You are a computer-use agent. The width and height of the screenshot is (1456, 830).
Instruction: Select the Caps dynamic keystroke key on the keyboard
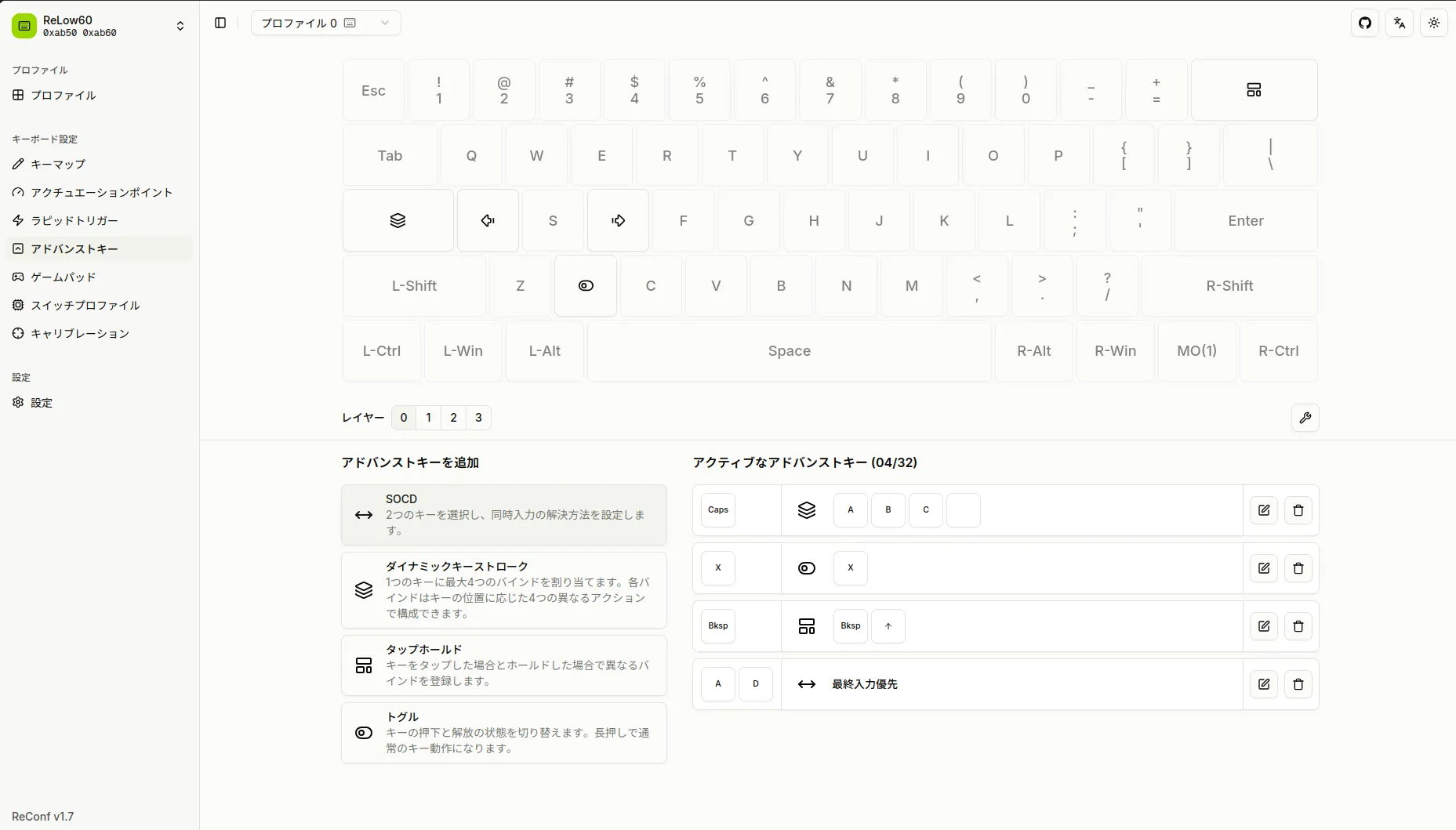[398, 220]
